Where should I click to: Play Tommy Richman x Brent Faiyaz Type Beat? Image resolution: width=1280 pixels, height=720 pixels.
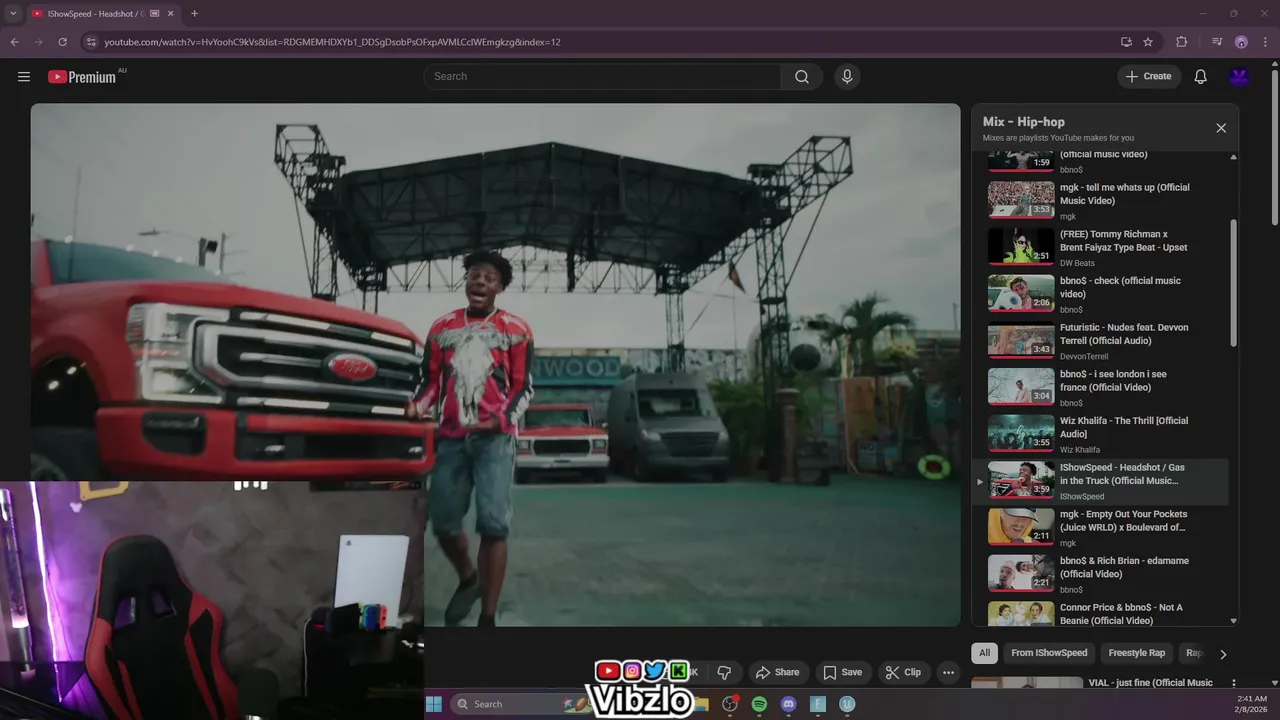[1100, 247]
